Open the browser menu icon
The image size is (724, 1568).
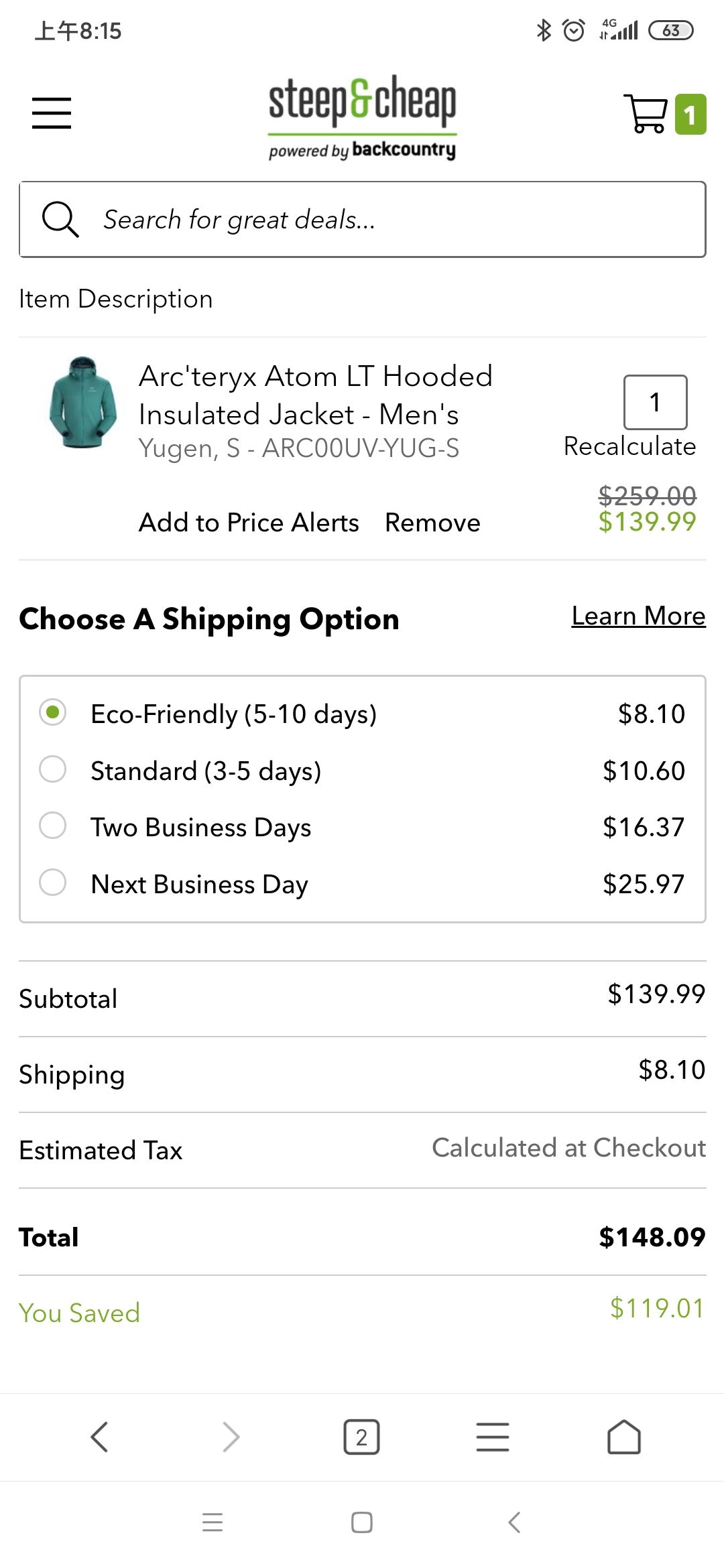click(493, 1437)
